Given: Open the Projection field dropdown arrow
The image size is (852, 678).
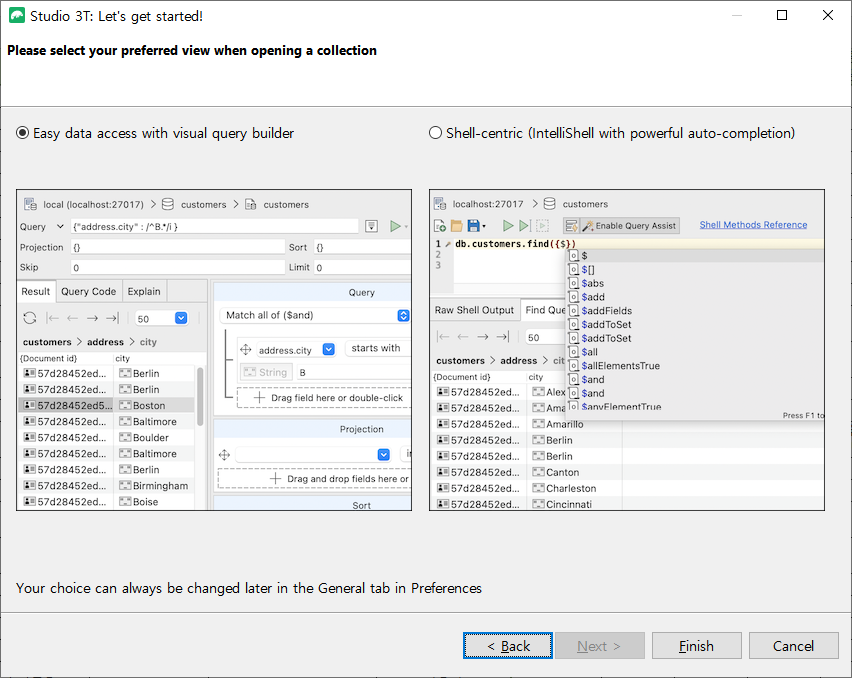Looking at the screenshot, I should pyautogui.click(x=384, y=455).
